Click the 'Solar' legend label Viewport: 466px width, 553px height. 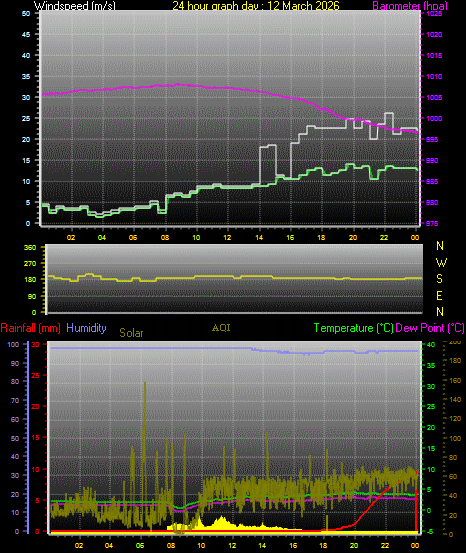click(x=131, y=333)
